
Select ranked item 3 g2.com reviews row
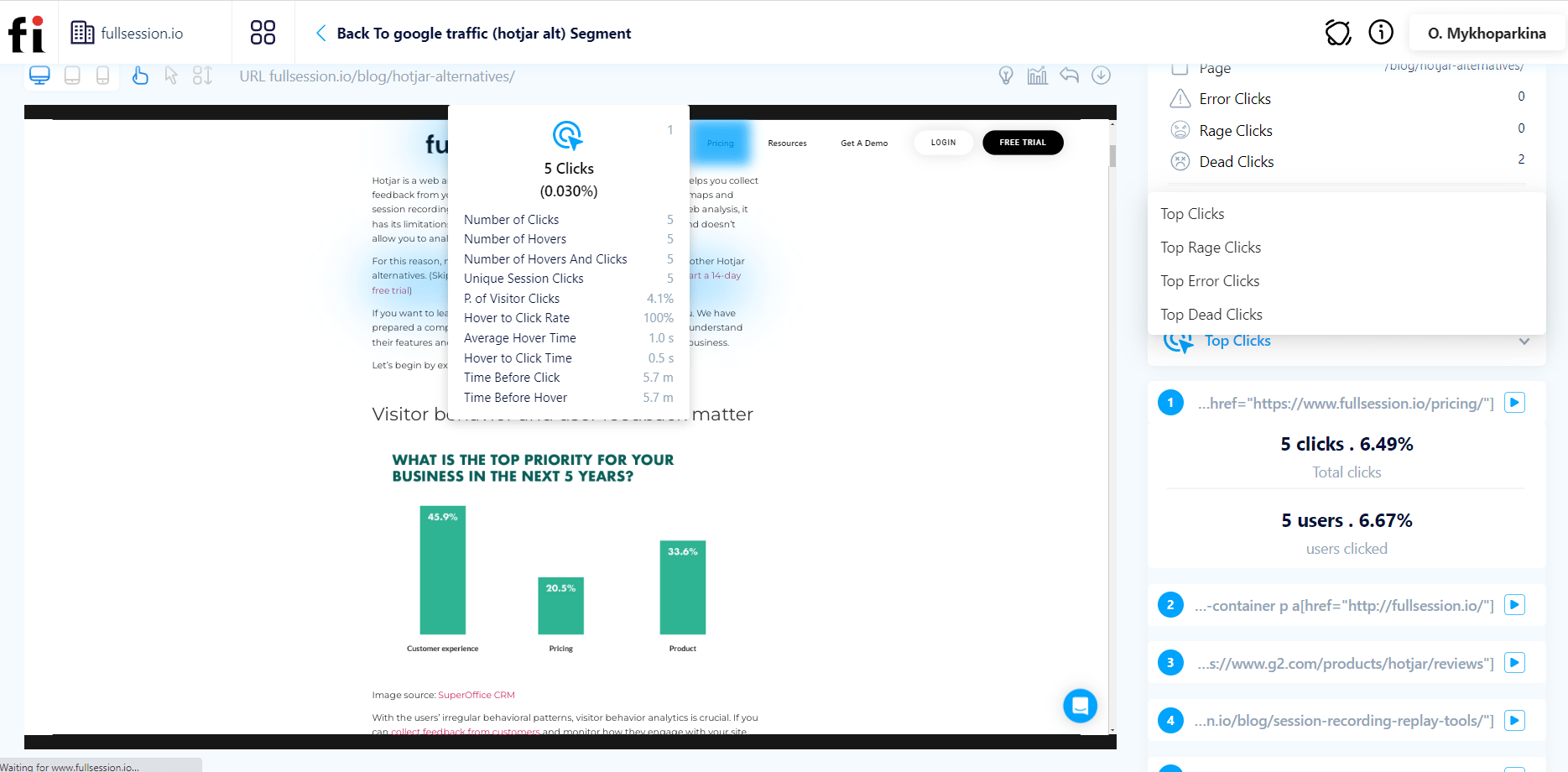[x=1346, y=664]
